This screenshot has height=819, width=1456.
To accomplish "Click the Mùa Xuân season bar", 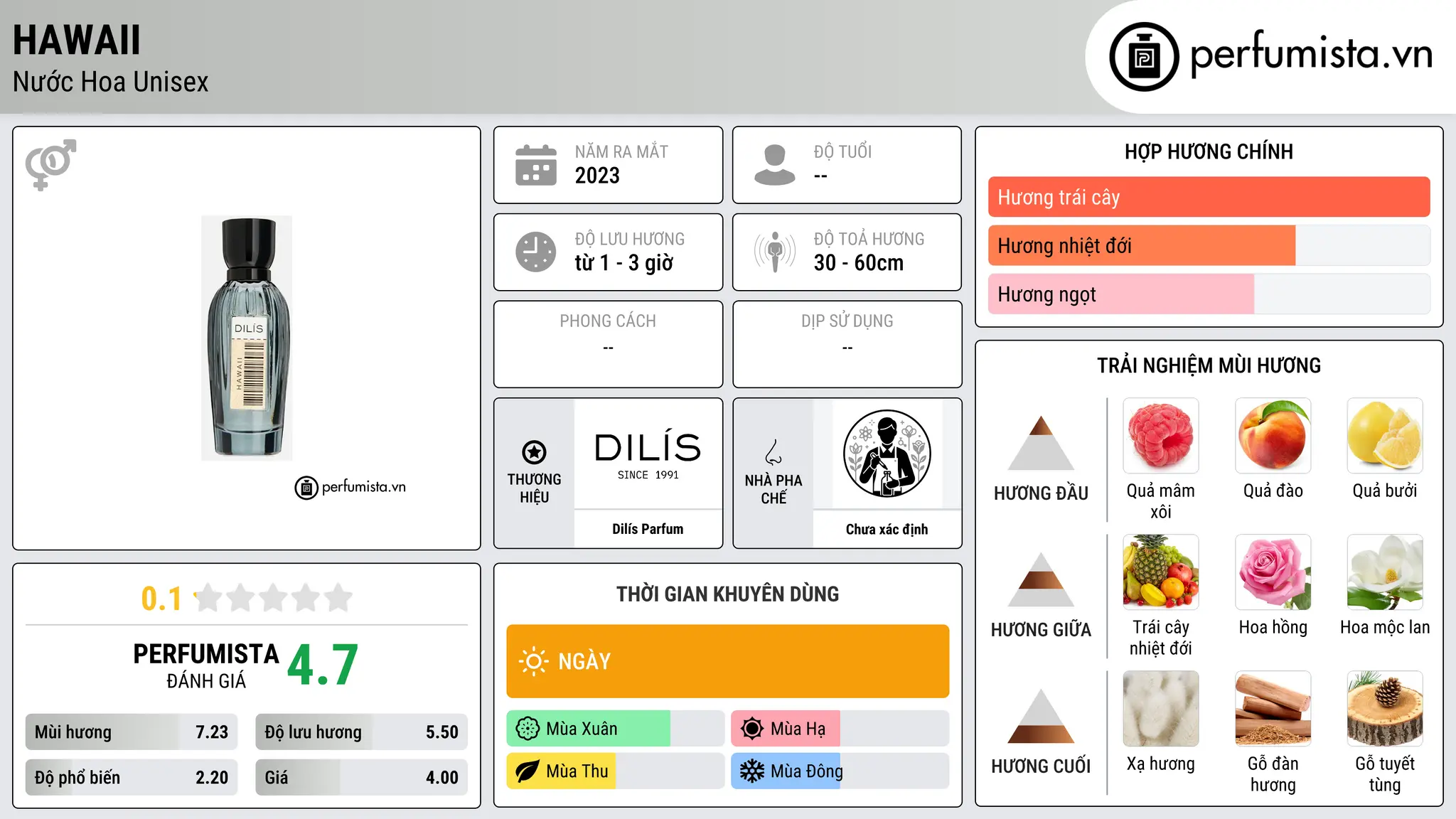I will (x=615, y=729).
